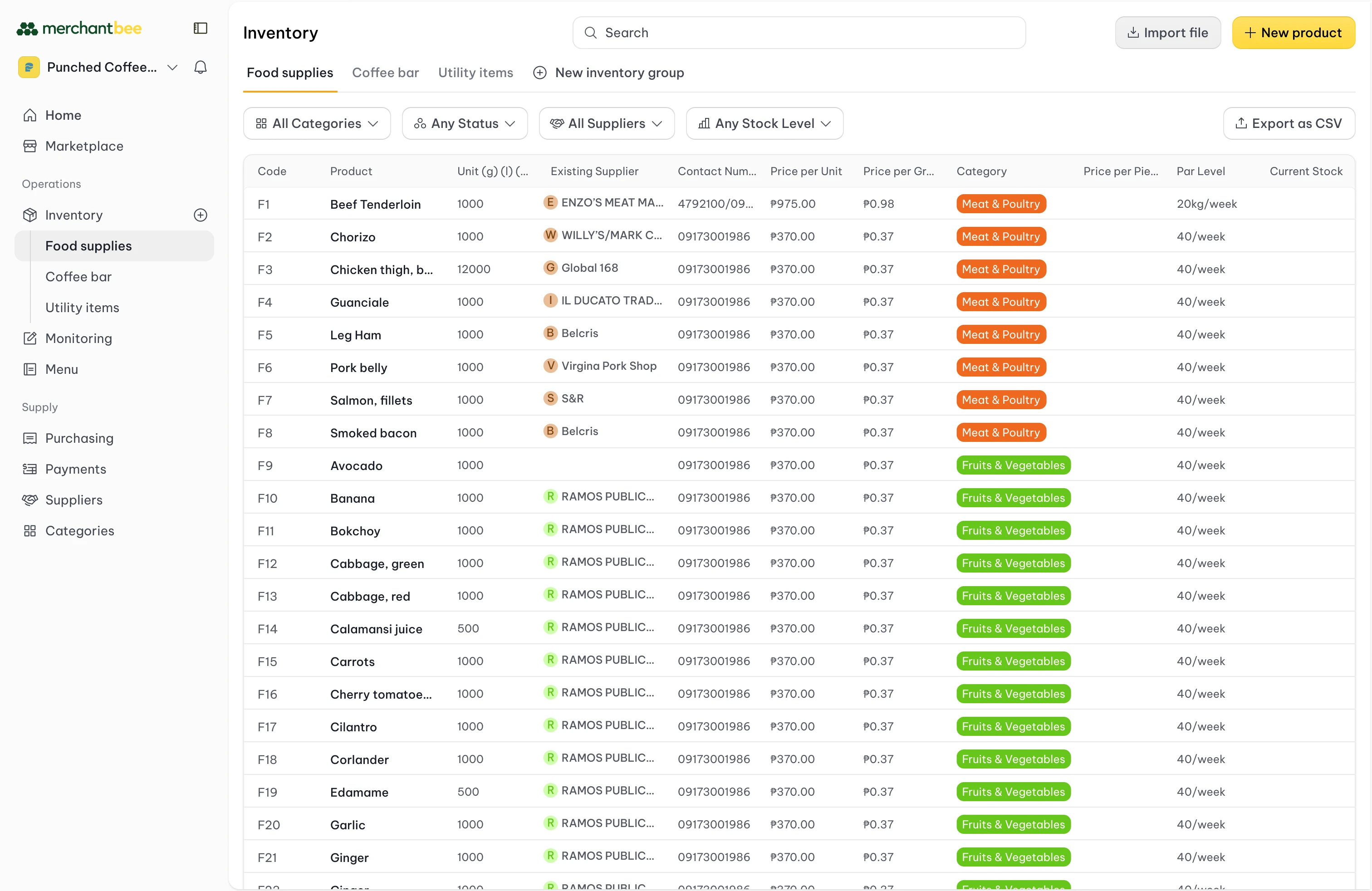
Task: Open Monitoring from the sidebar
Action: (78, 338)
